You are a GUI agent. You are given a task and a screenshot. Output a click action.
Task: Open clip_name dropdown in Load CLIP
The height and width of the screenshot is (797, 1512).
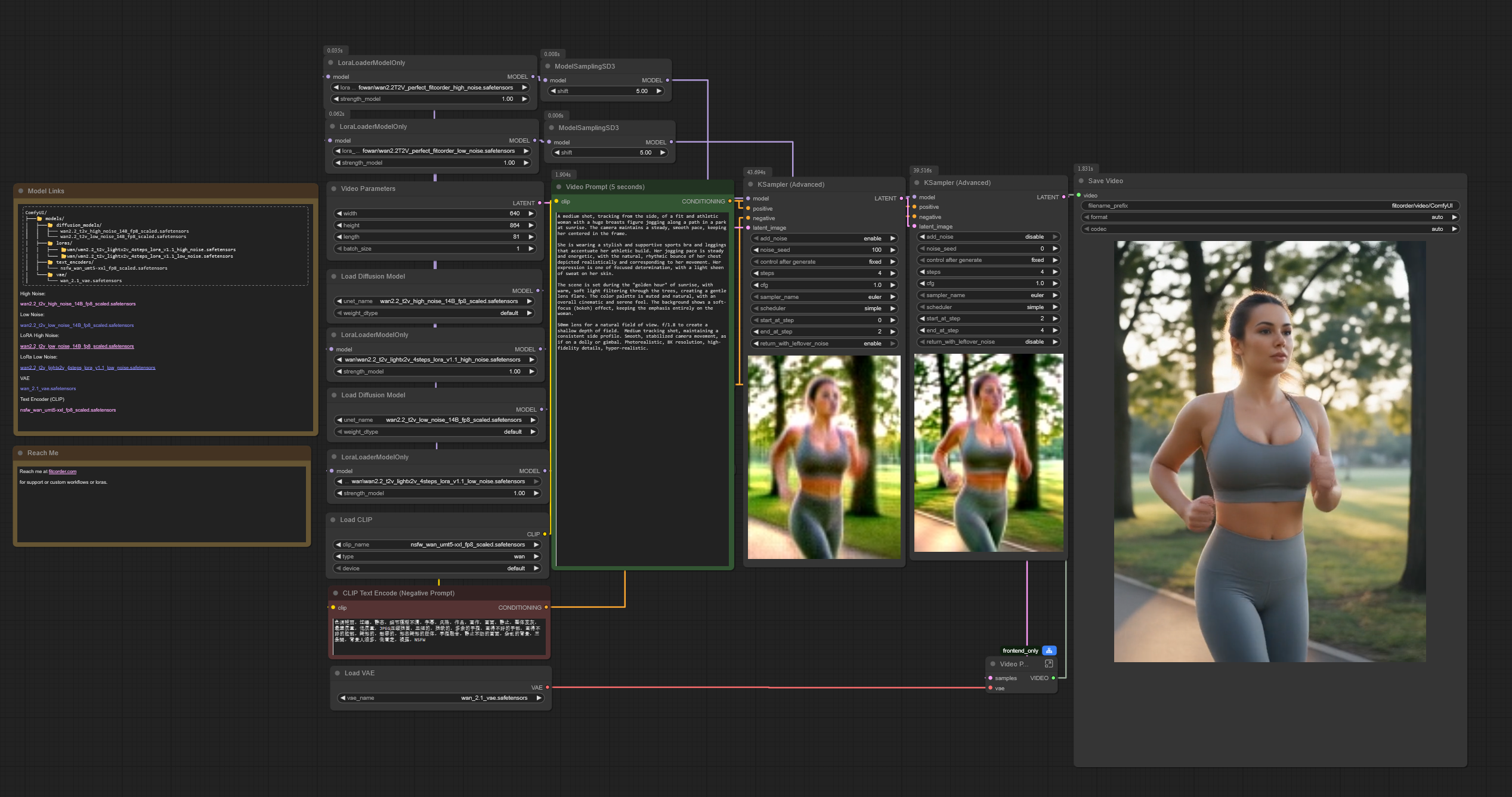[x=437, y=545]
